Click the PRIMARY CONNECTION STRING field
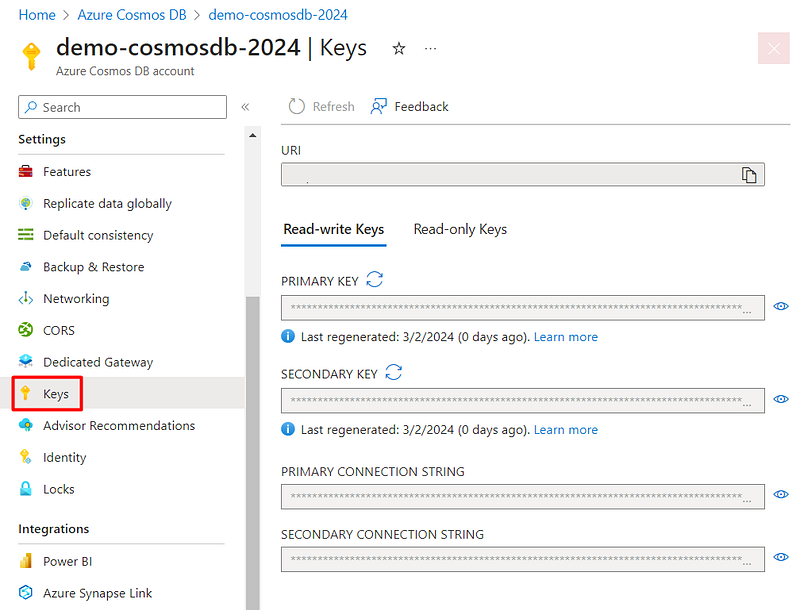The width and height of the screenshot is (800, 610). (x=522, y=496)
